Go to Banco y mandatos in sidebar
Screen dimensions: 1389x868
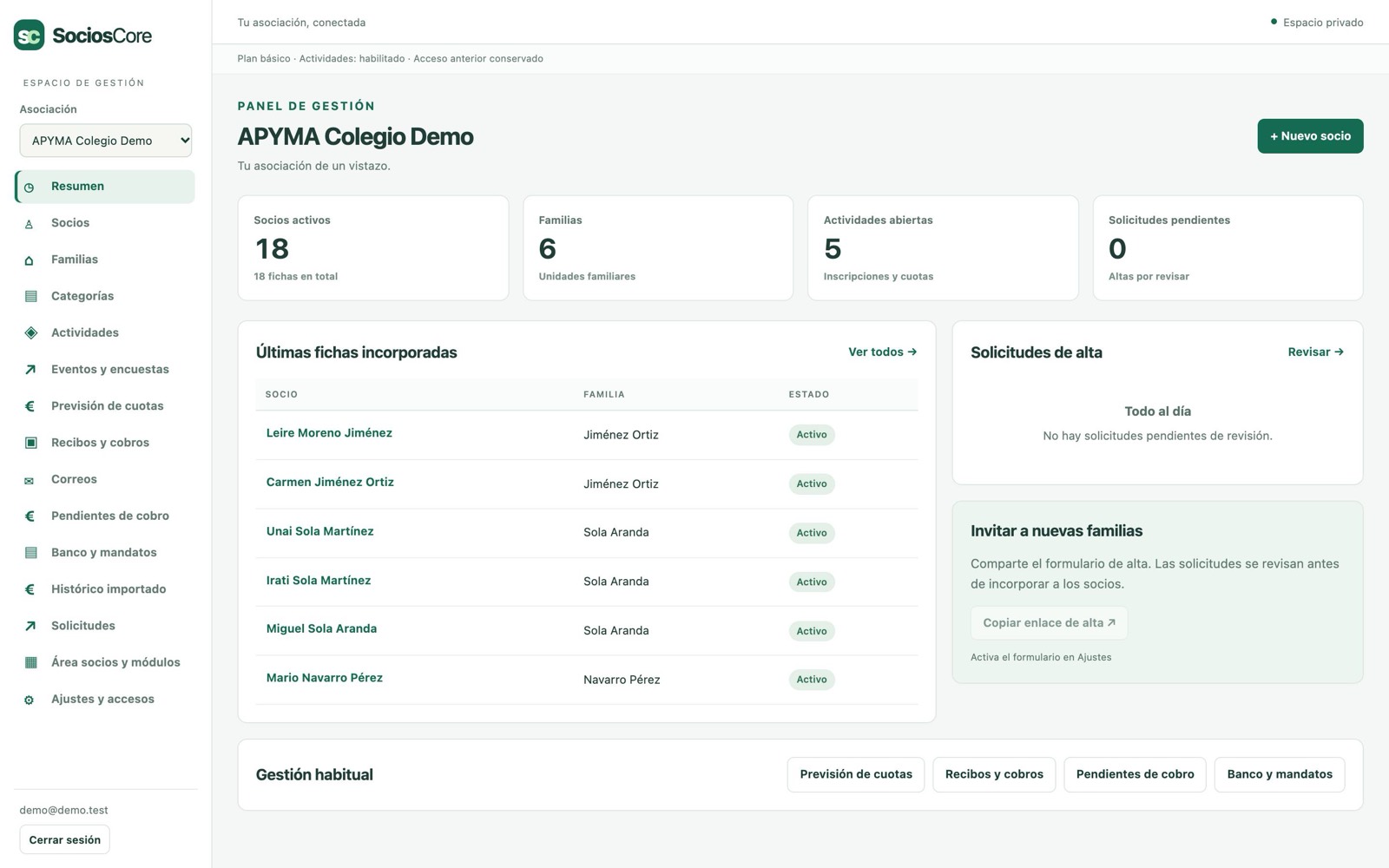pos(105,553)
